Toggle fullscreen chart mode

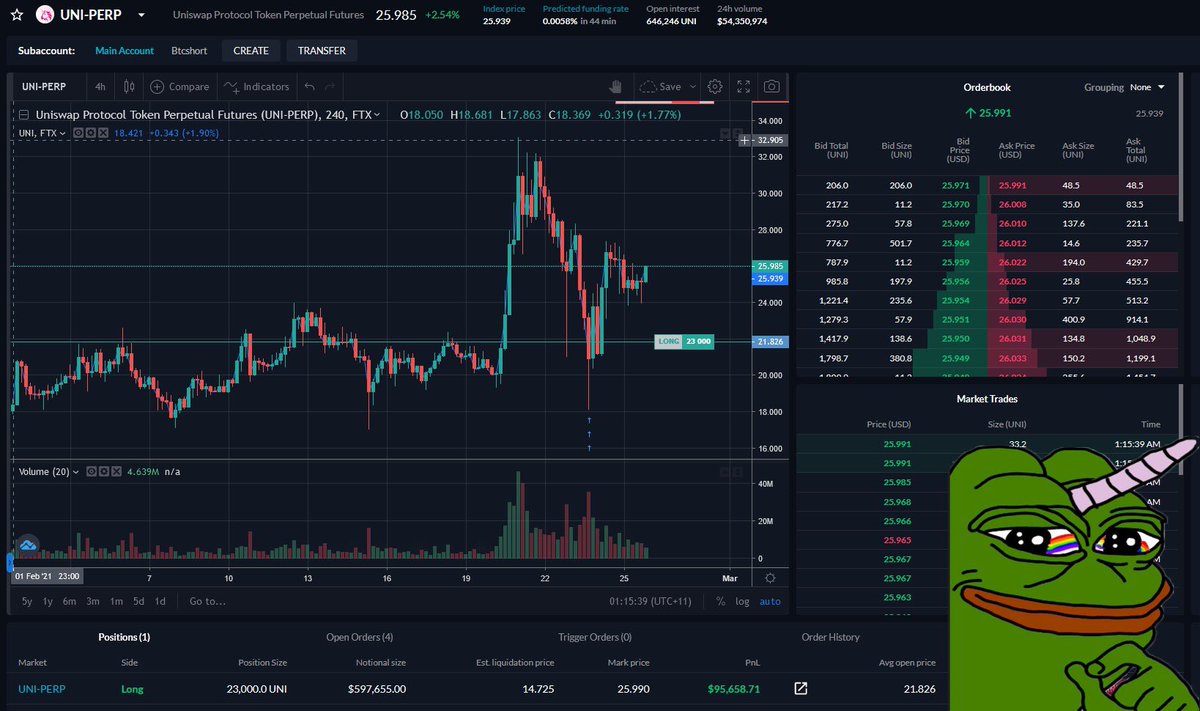point(743,87)
